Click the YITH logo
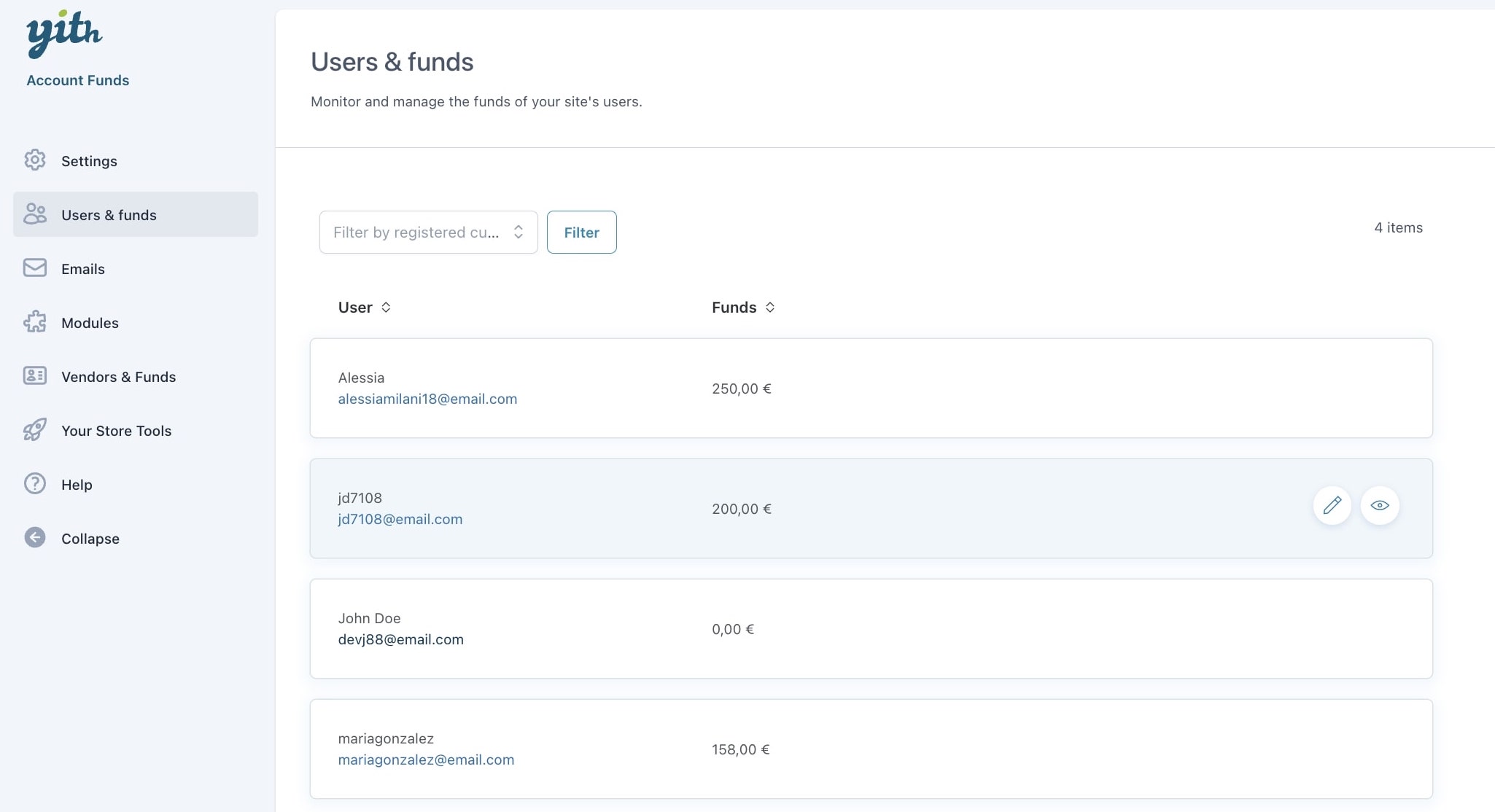Viewport: 1495px width, 812px height. (64, 34)
